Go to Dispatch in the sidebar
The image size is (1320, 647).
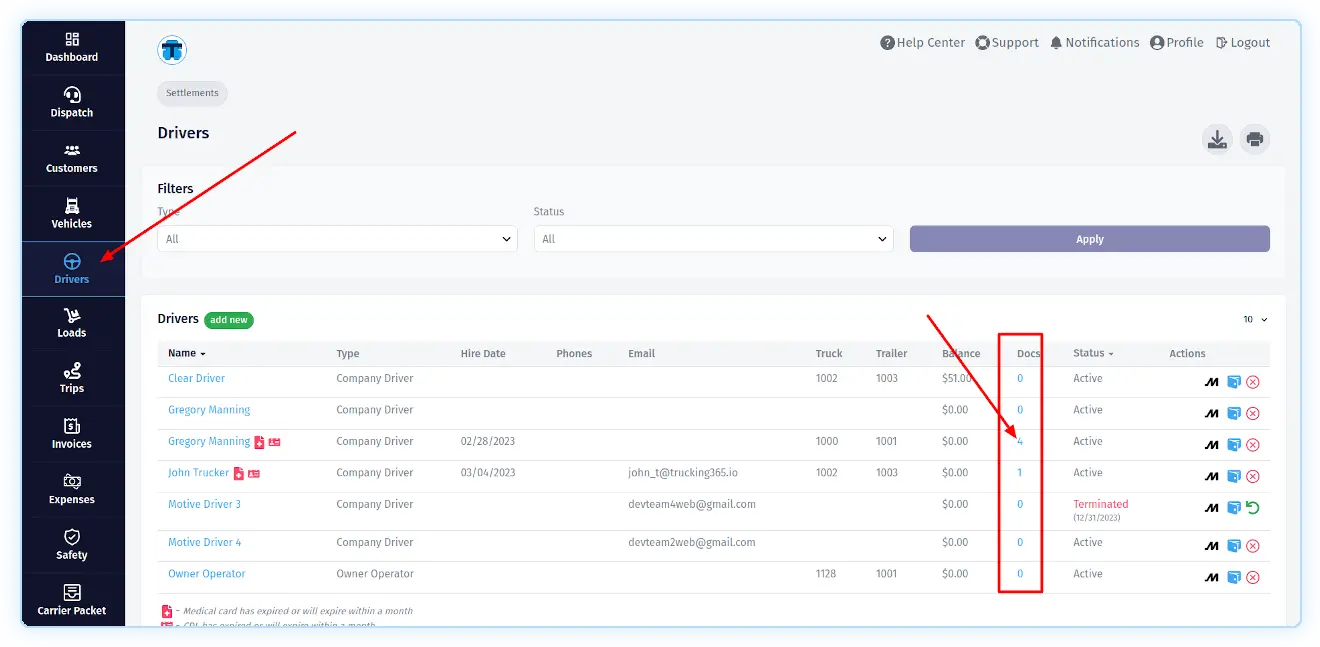(72, 102)
